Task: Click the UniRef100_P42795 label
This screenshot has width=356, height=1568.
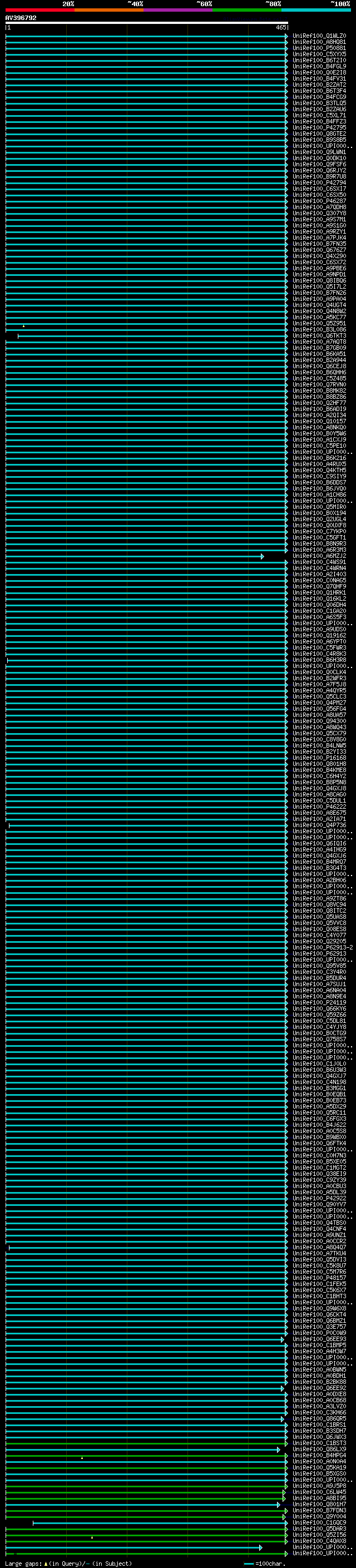Action: [319, 128]
